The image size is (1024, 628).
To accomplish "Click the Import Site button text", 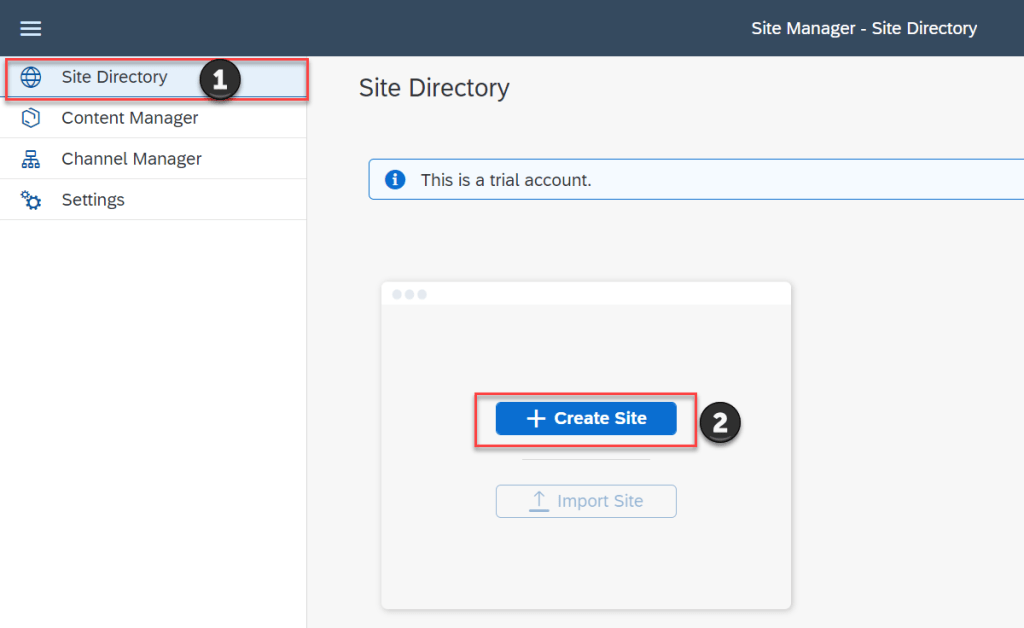I will (x=600, y=501).
